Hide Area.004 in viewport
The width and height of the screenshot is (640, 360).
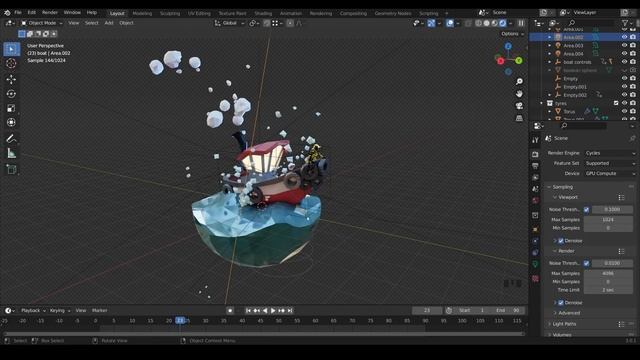pos(624,53)
